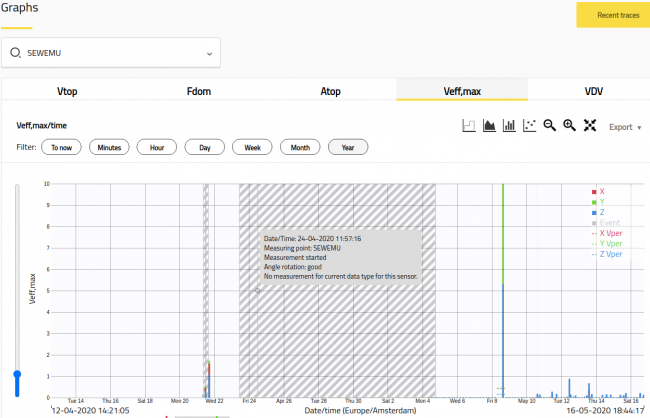The width and height of the screenshot is (650, 418).
Task: Toggle X series in legend
Action: click(601, 191)
